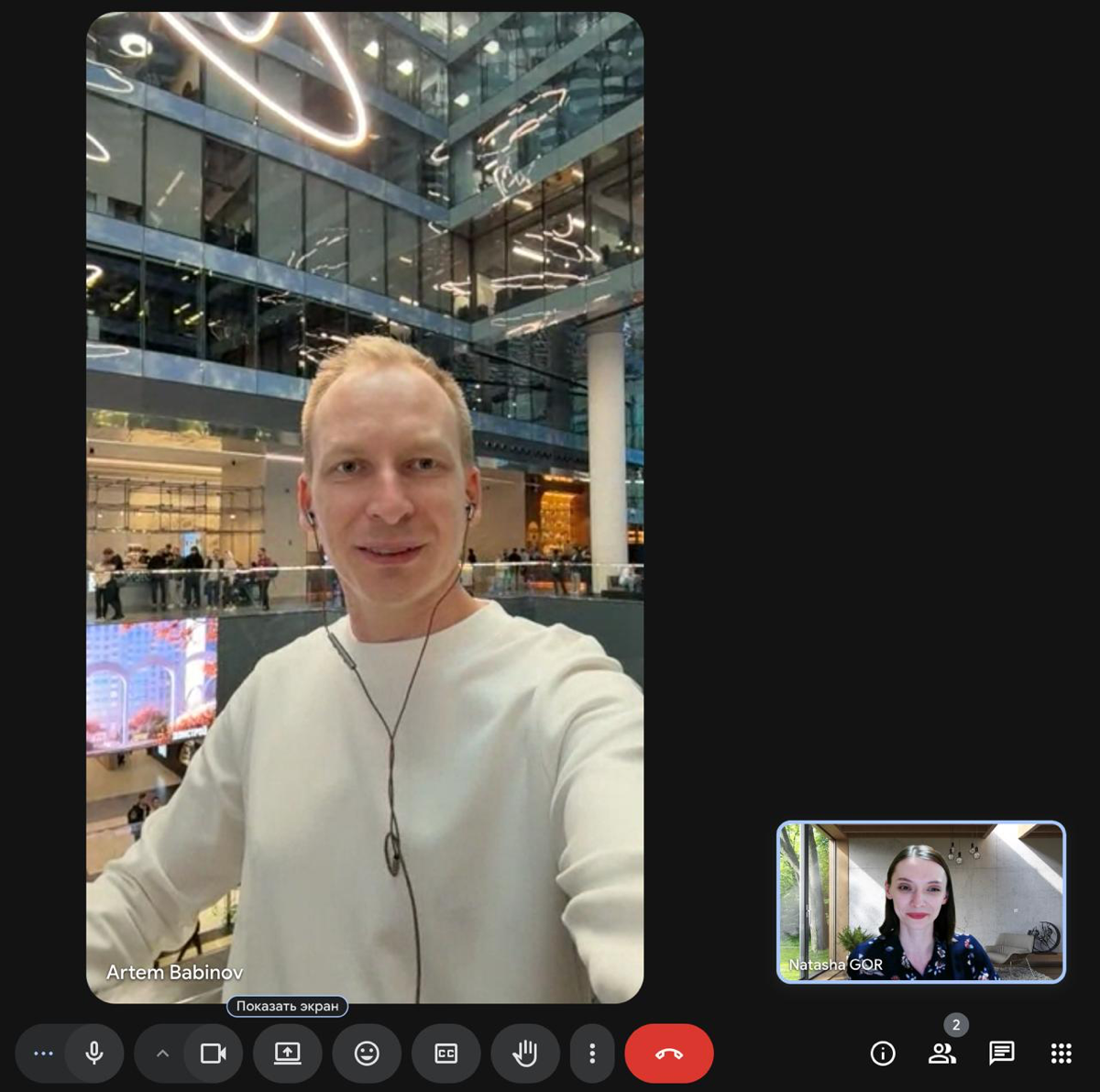The height and width of the screenshot is (1092, 1100).
Task: Open the chat messages panel
Action: 1001,1053
